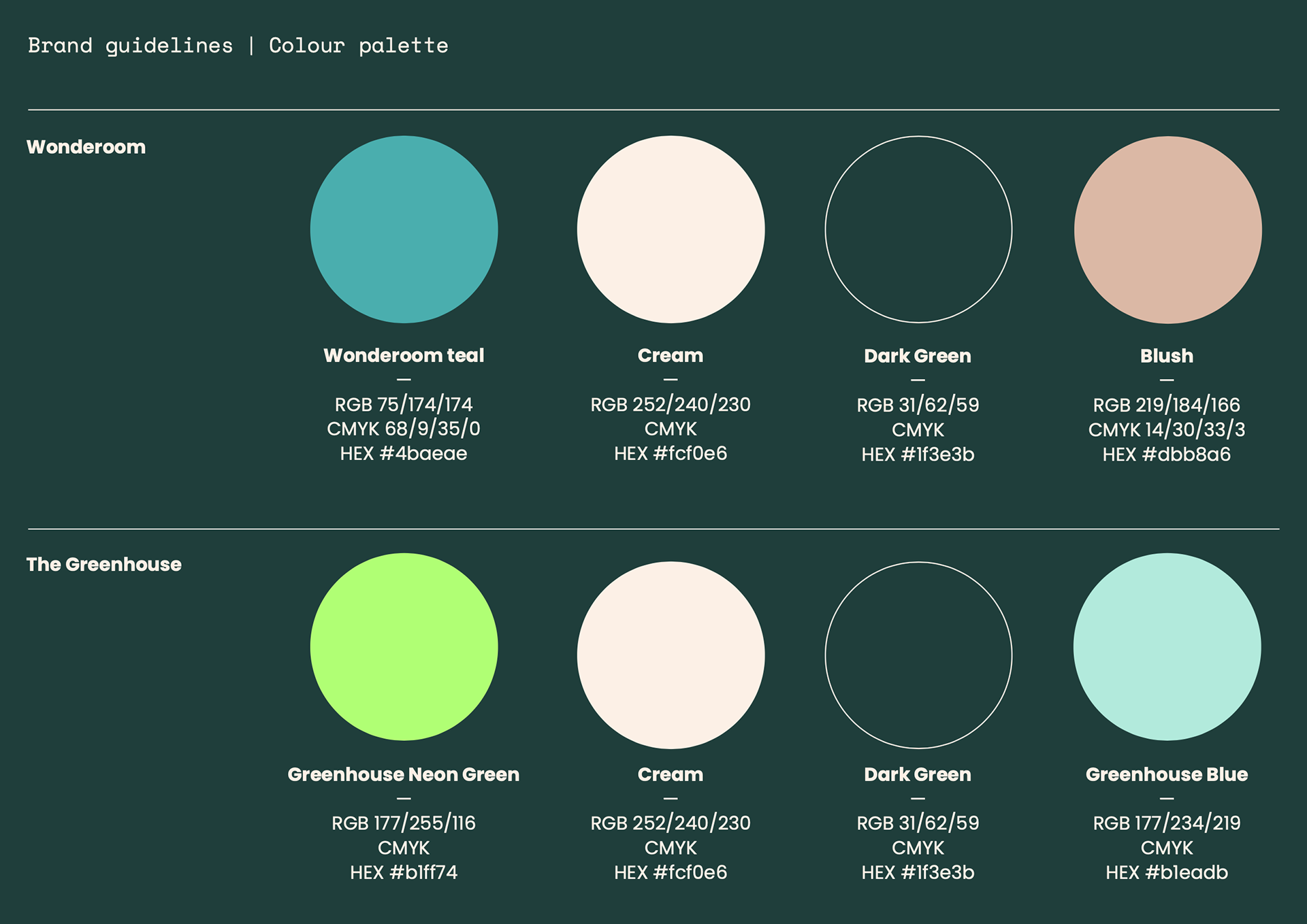Image resolution: width=1307 pixels, height=924 pixels.
Task: Click the Wonderoom teal color circle
Action: click(404, 229)
